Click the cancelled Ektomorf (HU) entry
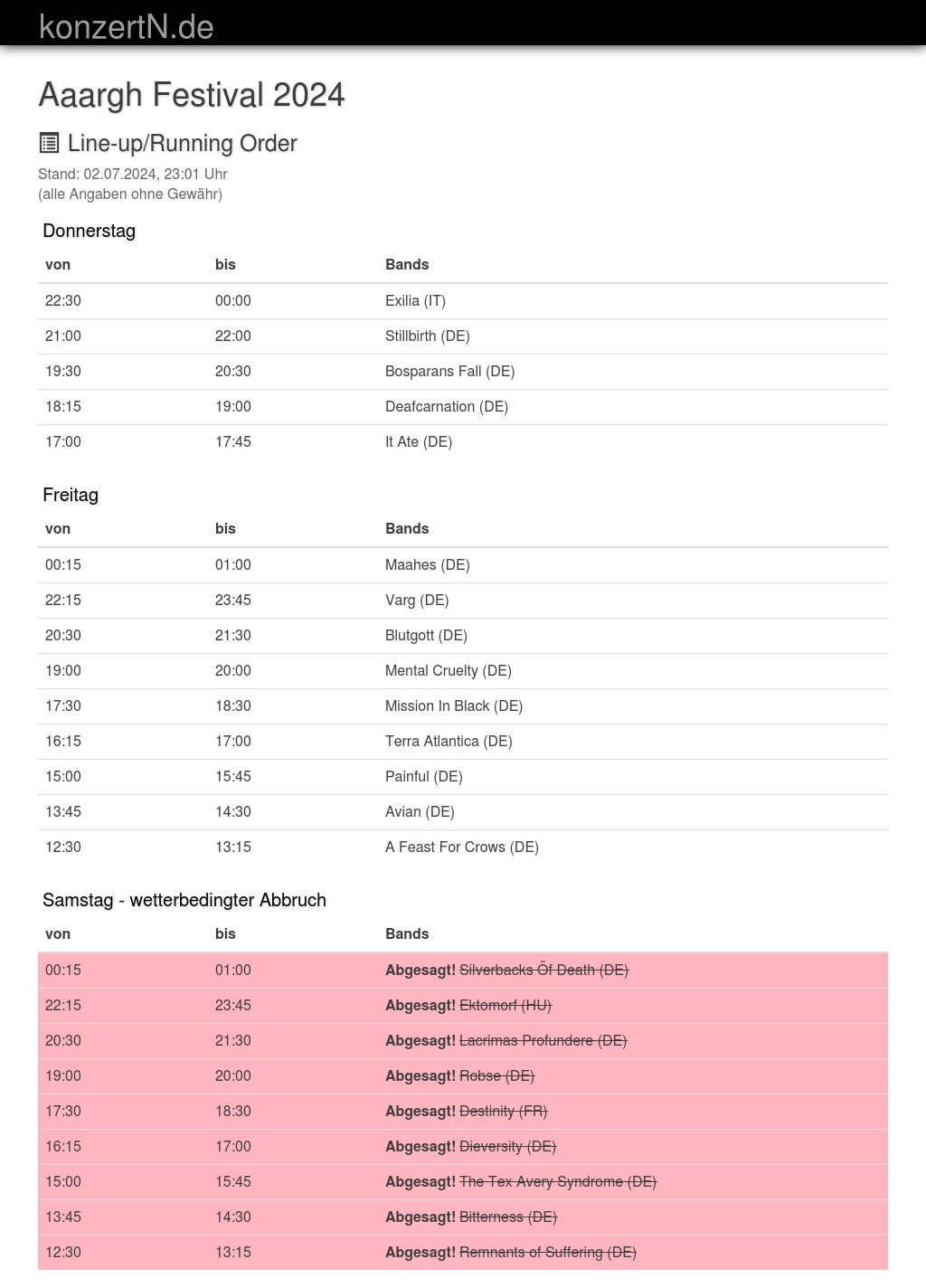The height and width of the screenshot is (1288, 926). 505,1006
